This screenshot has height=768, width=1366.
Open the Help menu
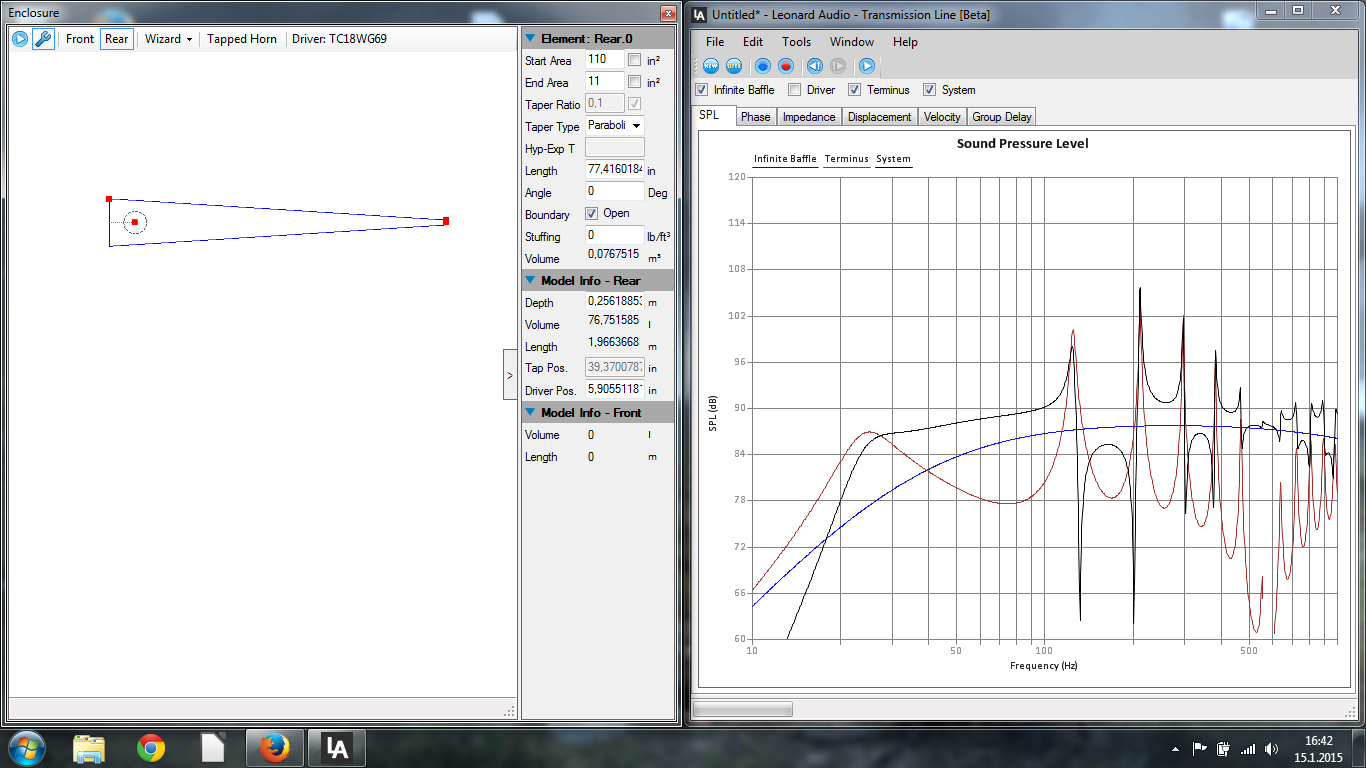click(905, 42)
